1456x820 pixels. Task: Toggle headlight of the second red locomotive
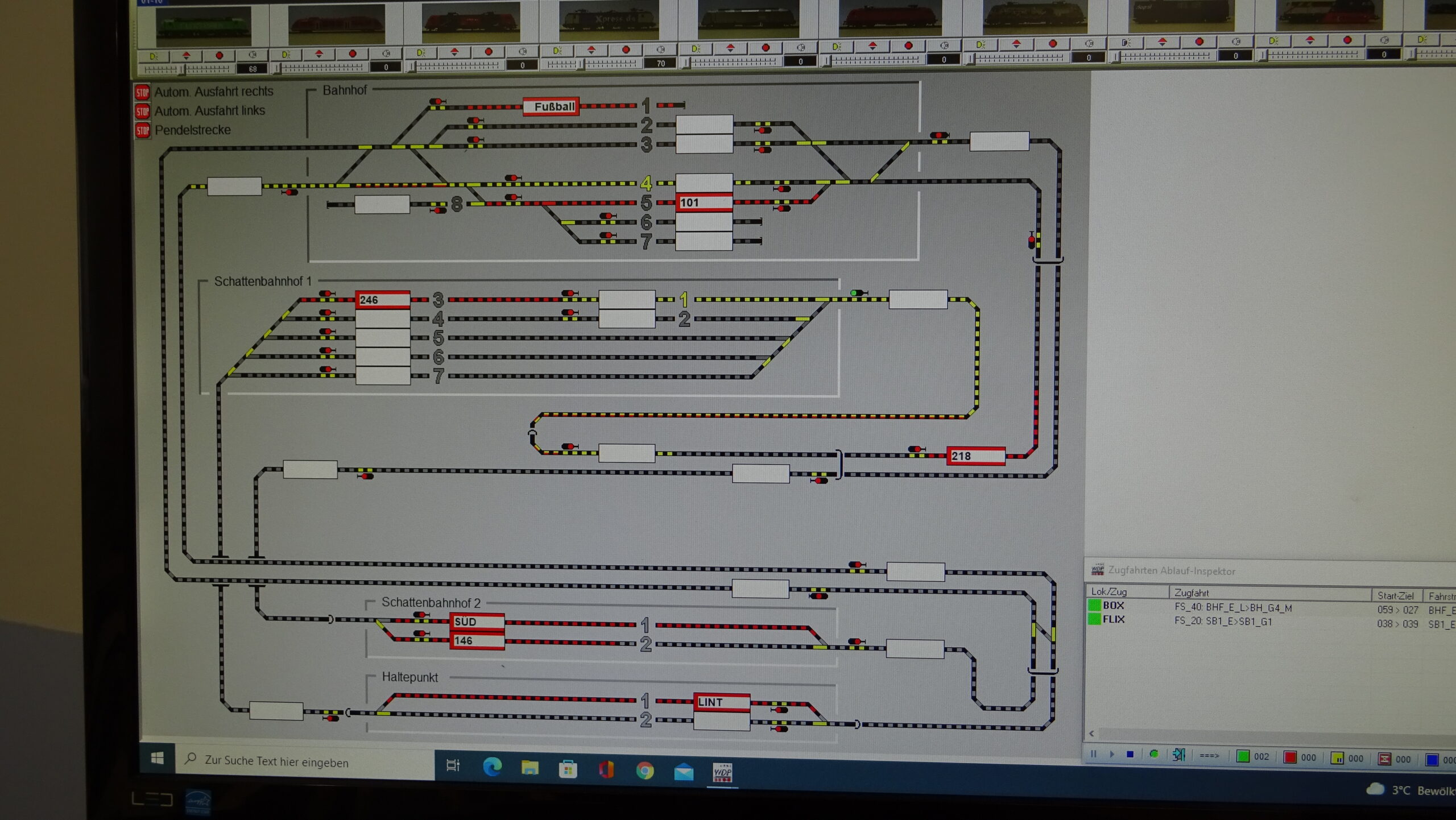286,55
